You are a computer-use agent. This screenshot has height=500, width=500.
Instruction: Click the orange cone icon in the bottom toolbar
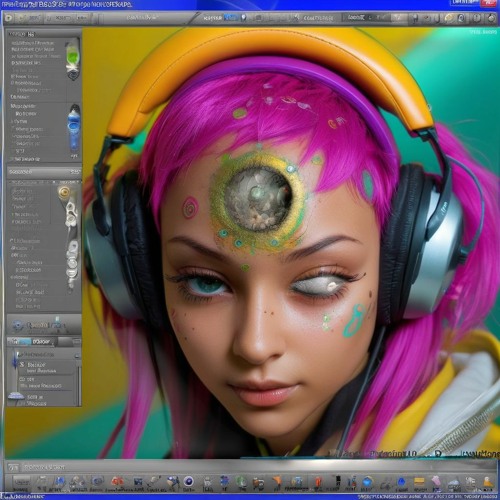click(x=277, y=481)
